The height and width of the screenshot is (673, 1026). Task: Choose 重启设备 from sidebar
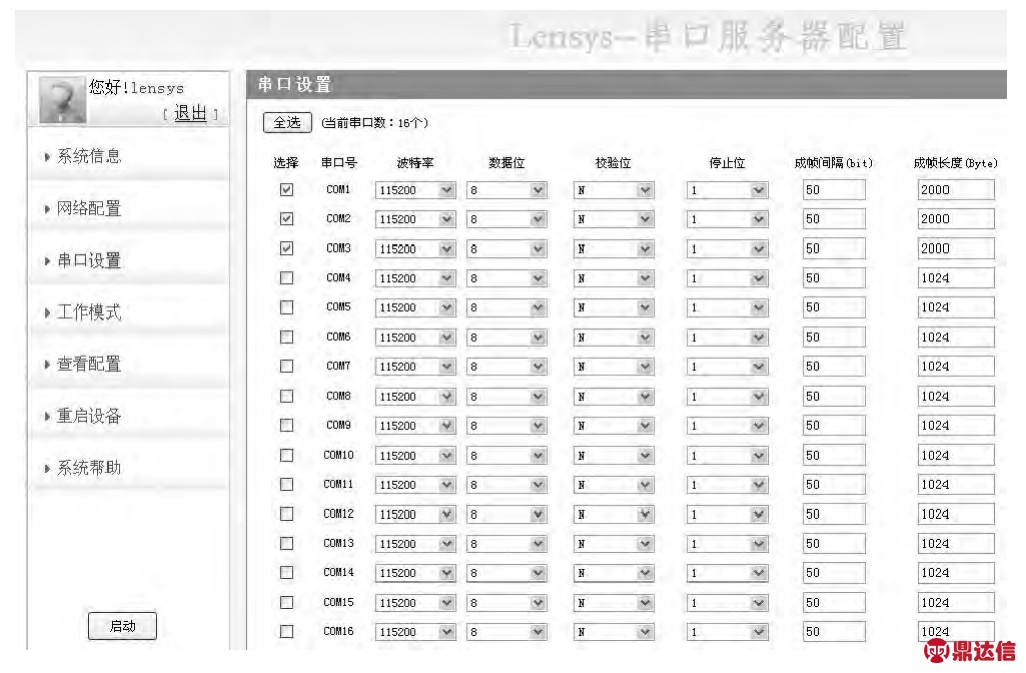[x=88, y=416]
